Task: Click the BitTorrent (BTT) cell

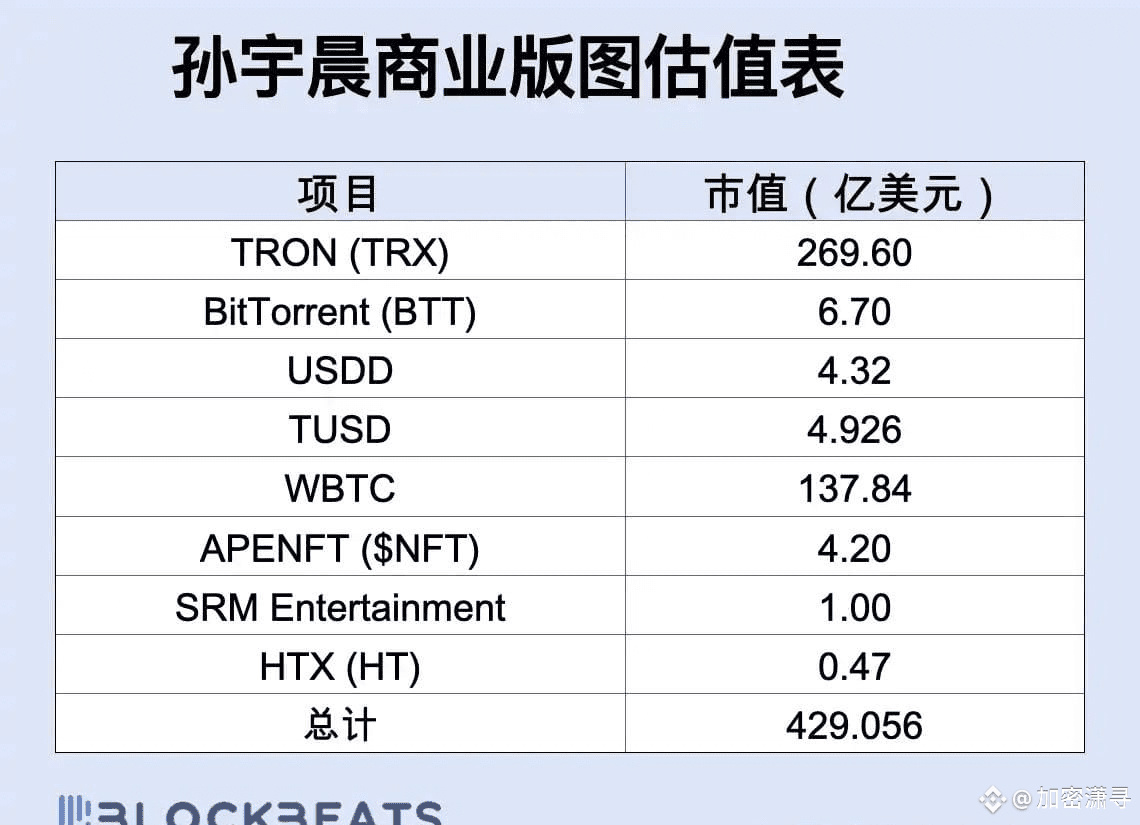Action: click(x=339, y=311)
